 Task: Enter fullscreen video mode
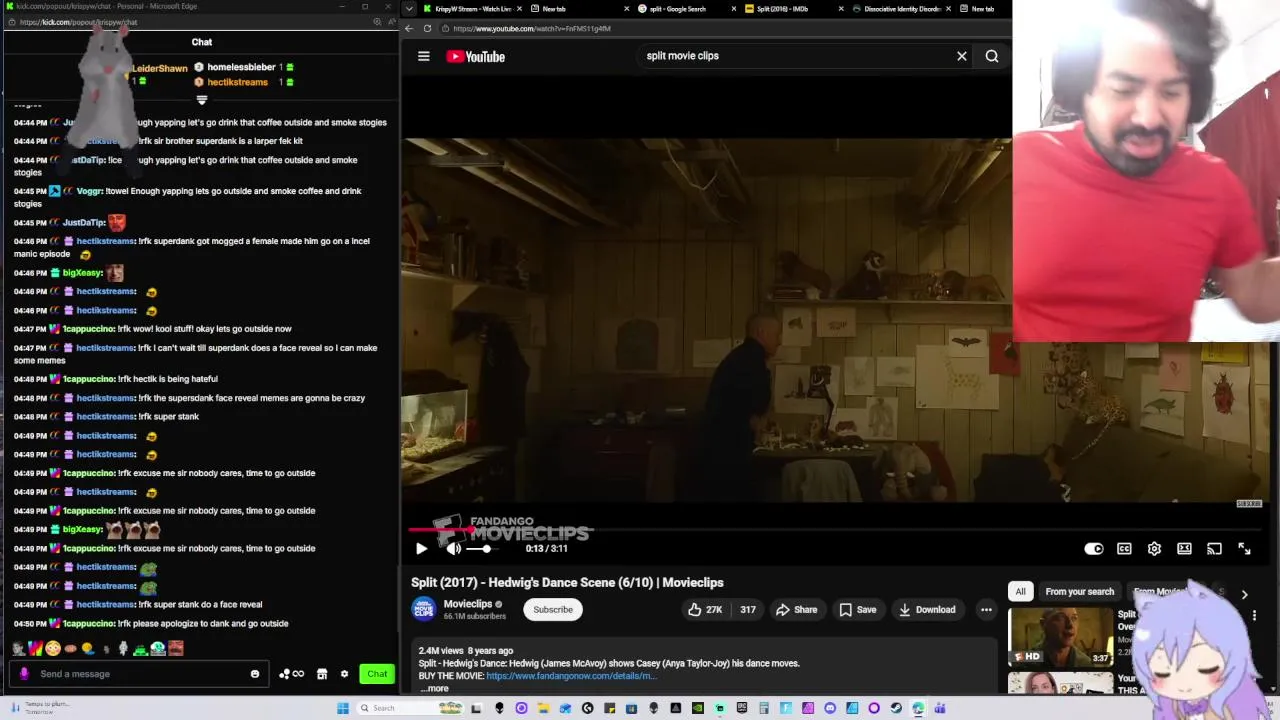coord(1244,548)
